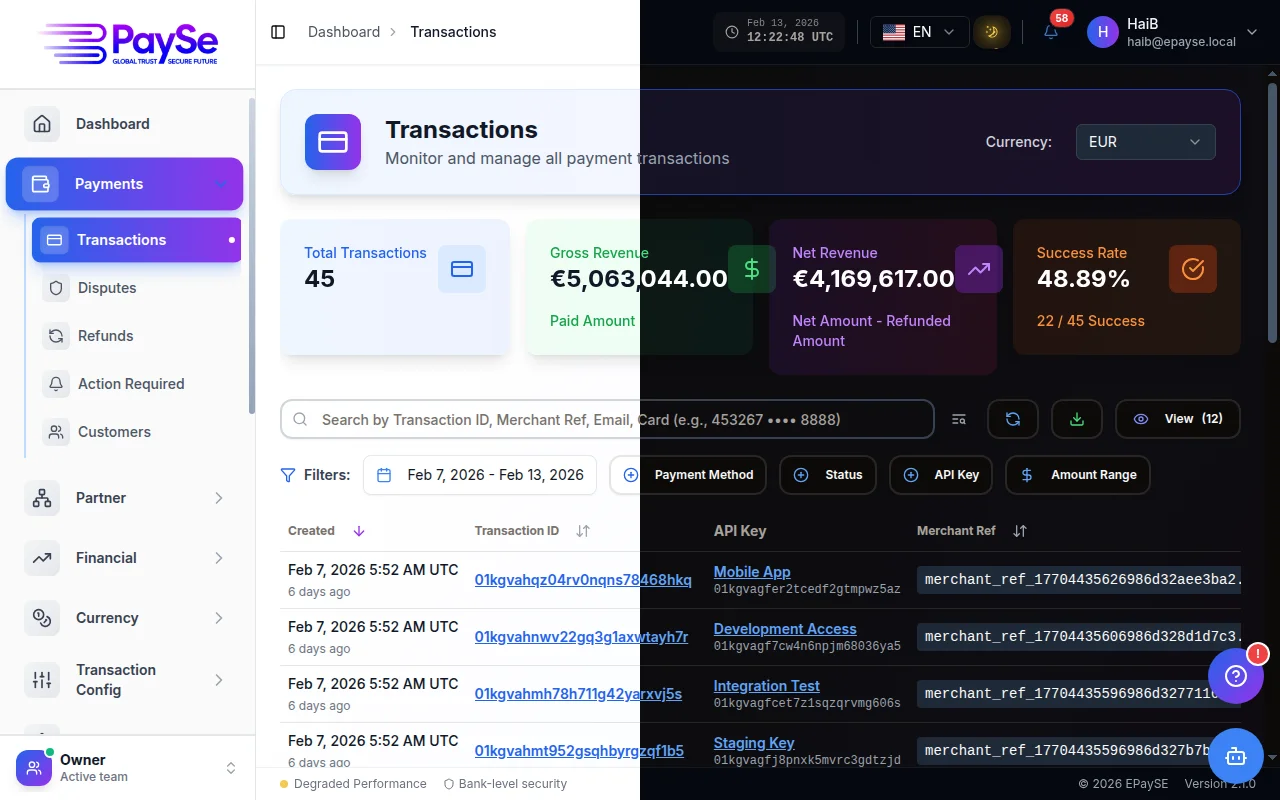Open transaction 01kgvahnwv22gq3g1axwtayh7r
The width and height of the screenshot is (1280, 800).
[581, 637]
